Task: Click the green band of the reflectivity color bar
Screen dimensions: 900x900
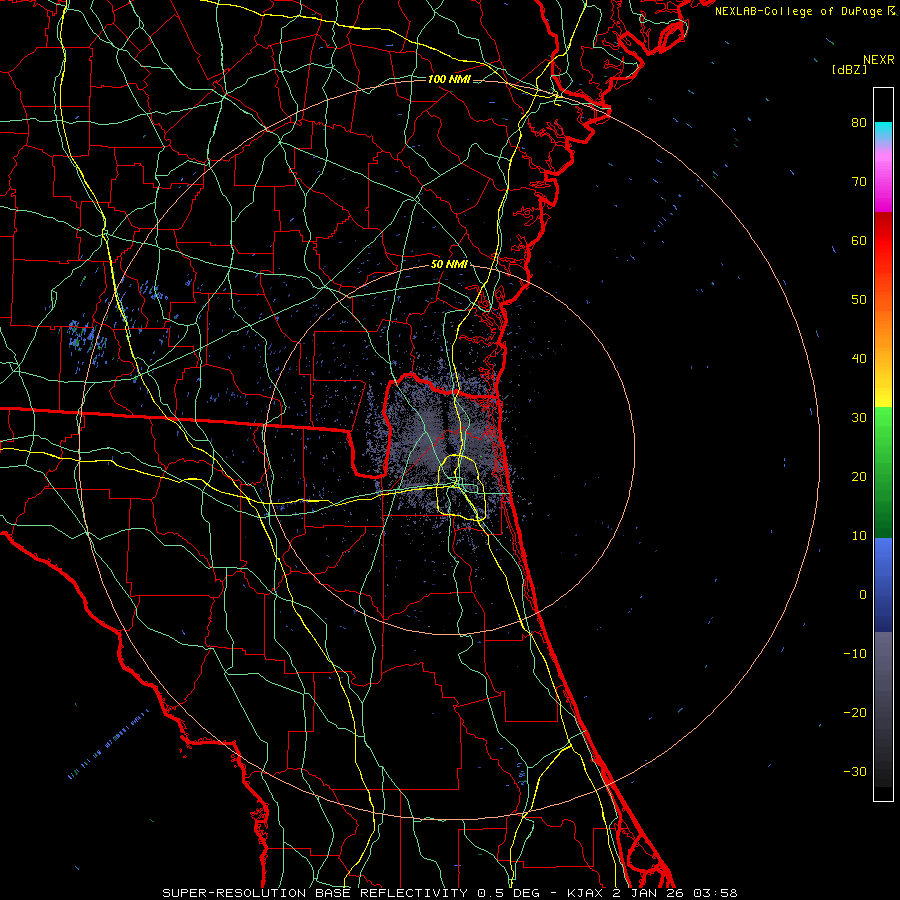Action: (883, 472)
